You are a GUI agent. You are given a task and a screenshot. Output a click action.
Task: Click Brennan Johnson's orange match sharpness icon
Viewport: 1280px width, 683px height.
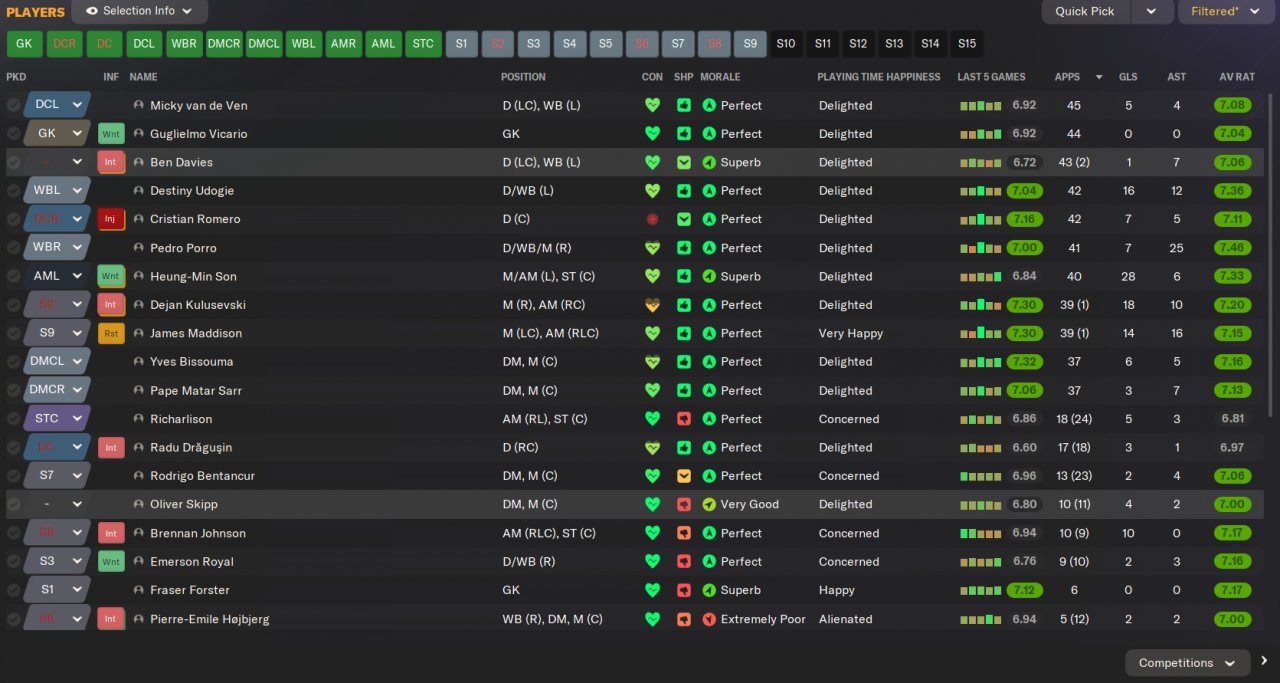pyautogui.click(x=684, y=533)
